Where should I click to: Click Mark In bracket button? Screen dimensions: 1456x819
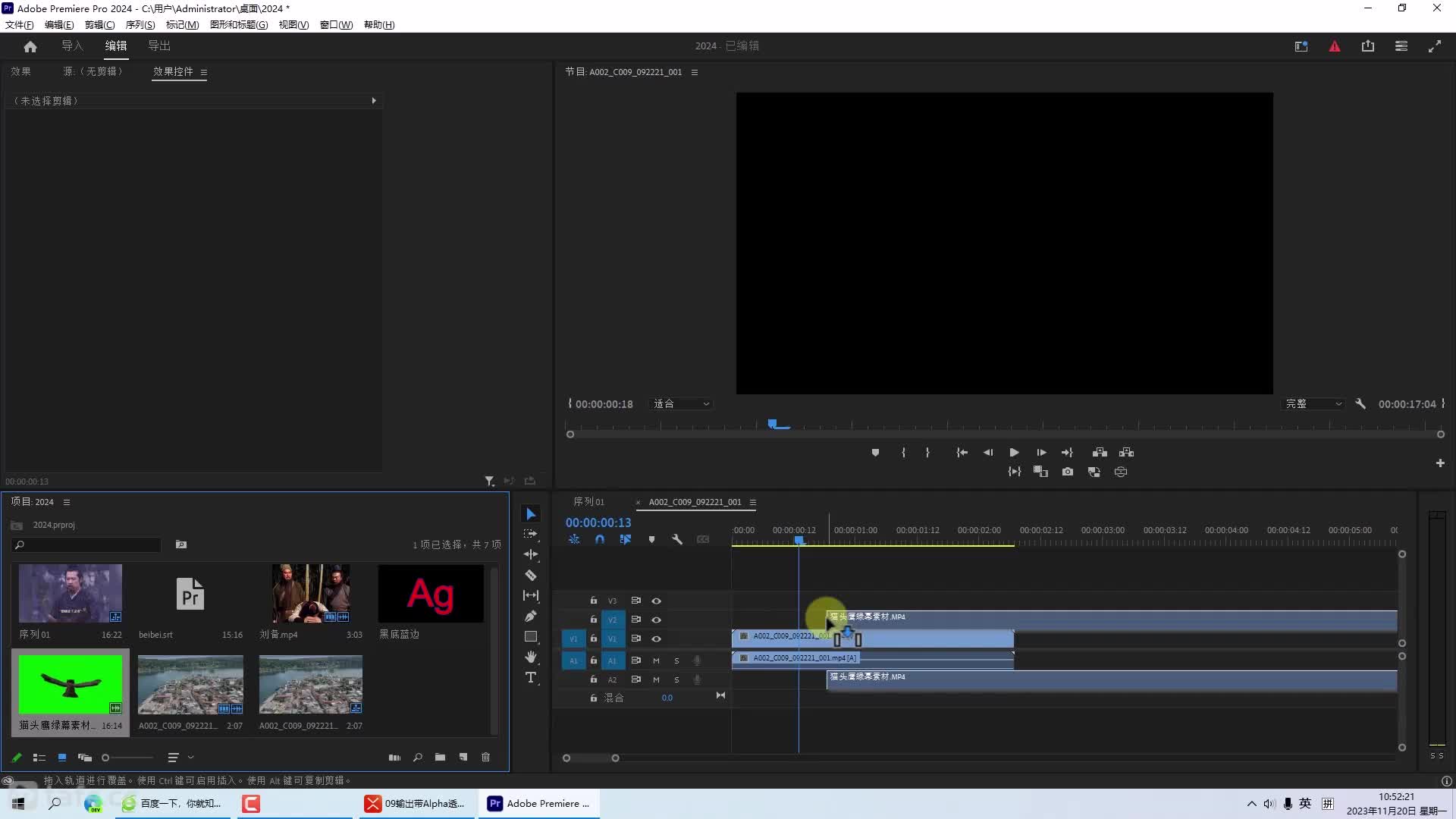pos(903,452)
